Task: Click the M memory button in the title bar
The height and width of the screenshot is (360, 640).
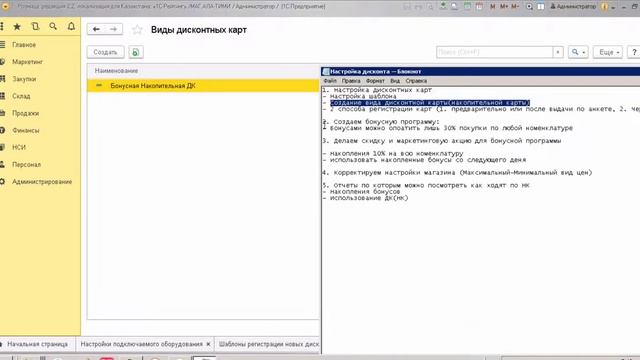Action: pos(492,7)
